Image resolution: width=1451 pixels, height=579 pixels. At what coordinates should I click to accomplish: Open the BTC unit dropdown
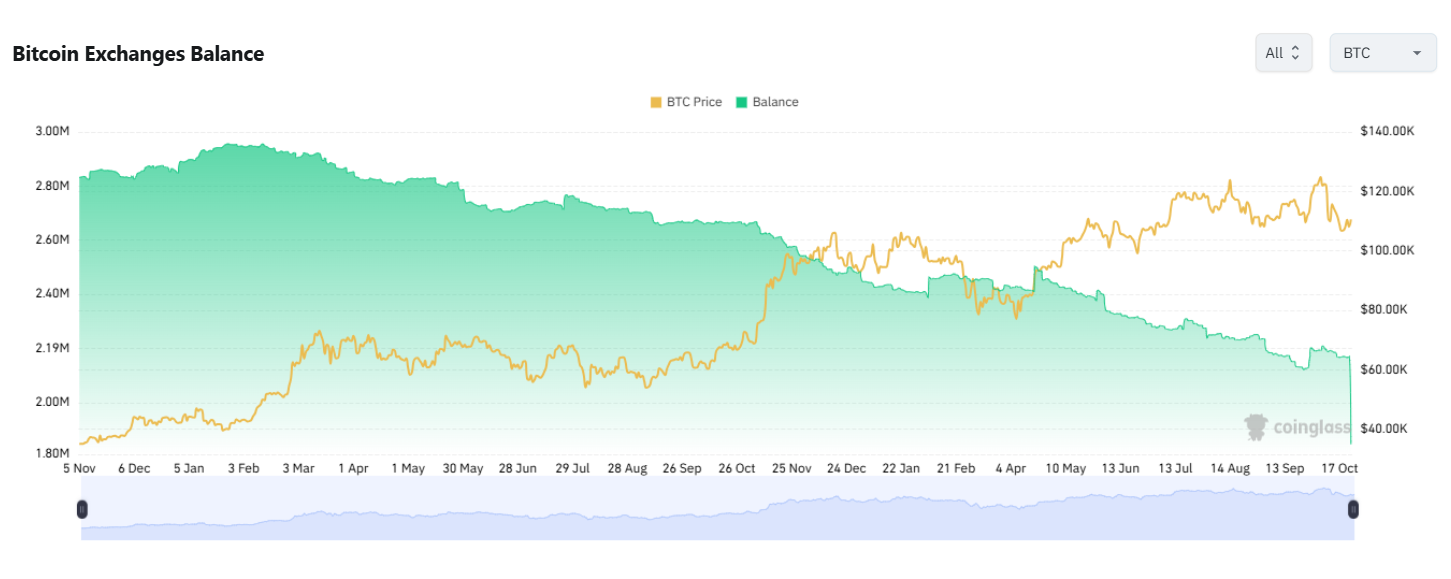pos(1382,53)
